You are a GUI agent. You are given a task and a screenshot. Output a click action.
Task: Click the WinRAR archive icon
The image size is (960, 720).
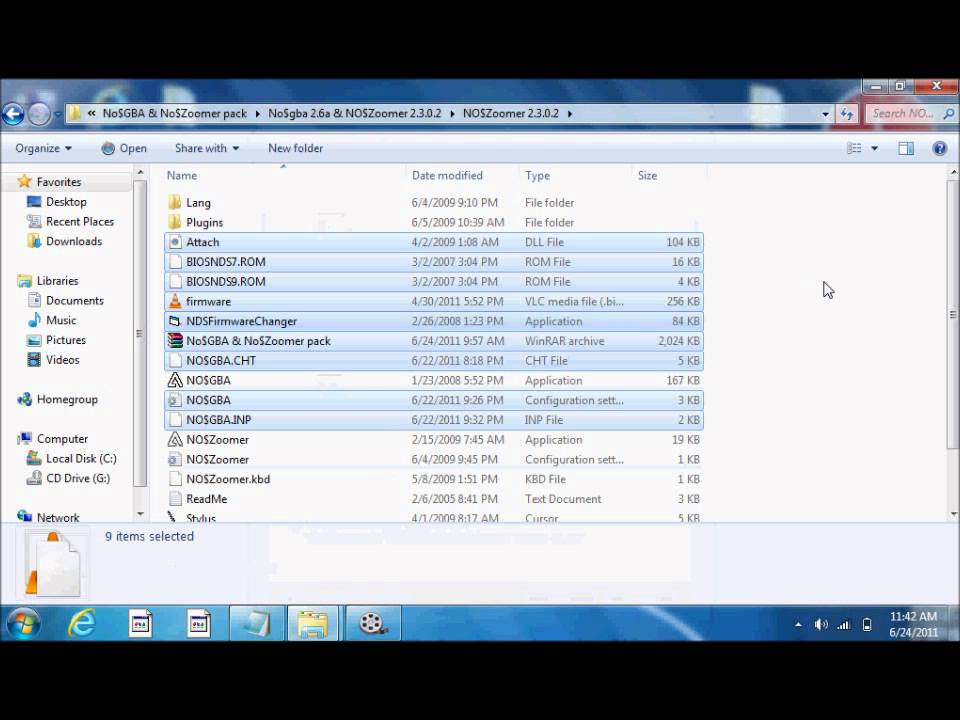point(175,340)
